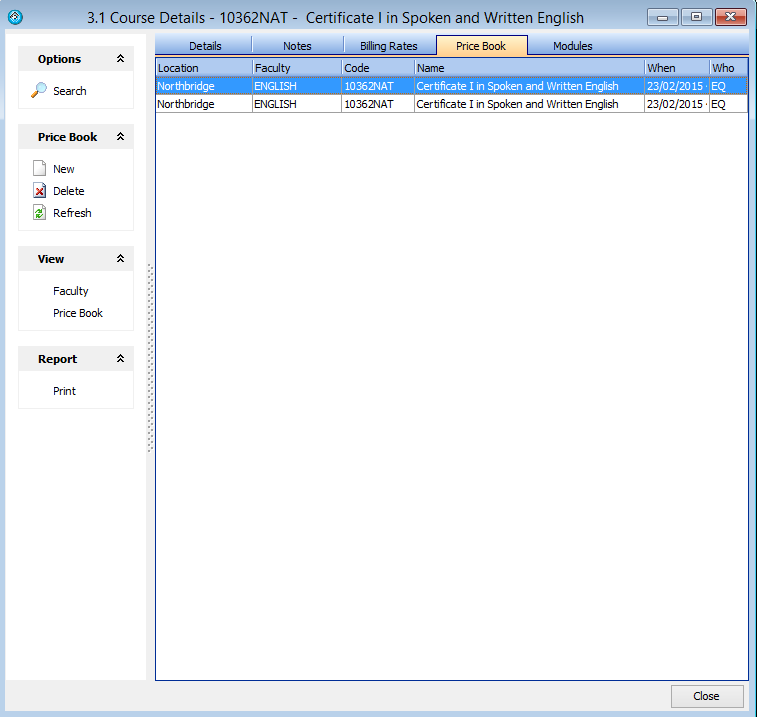
Task: Select Price Book under the View section
Action: coord(78,313)
